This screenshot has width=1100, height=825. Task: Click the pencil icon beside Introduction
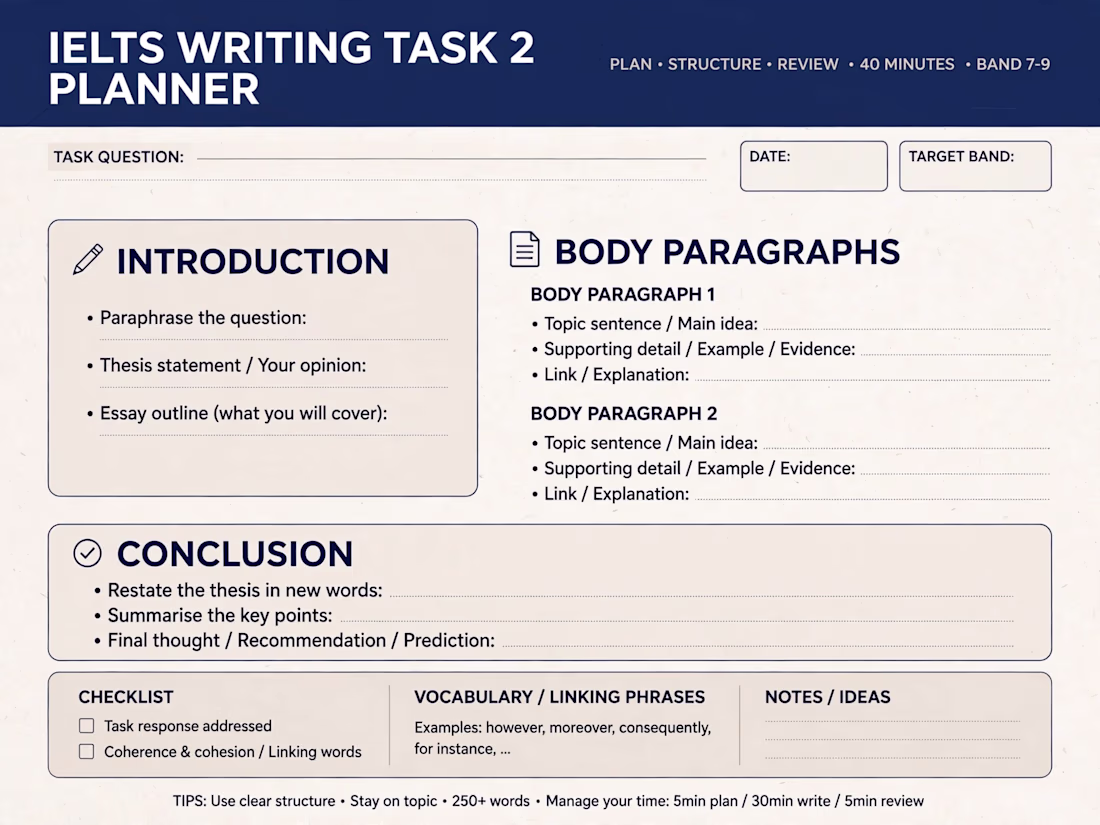(88, 260)
